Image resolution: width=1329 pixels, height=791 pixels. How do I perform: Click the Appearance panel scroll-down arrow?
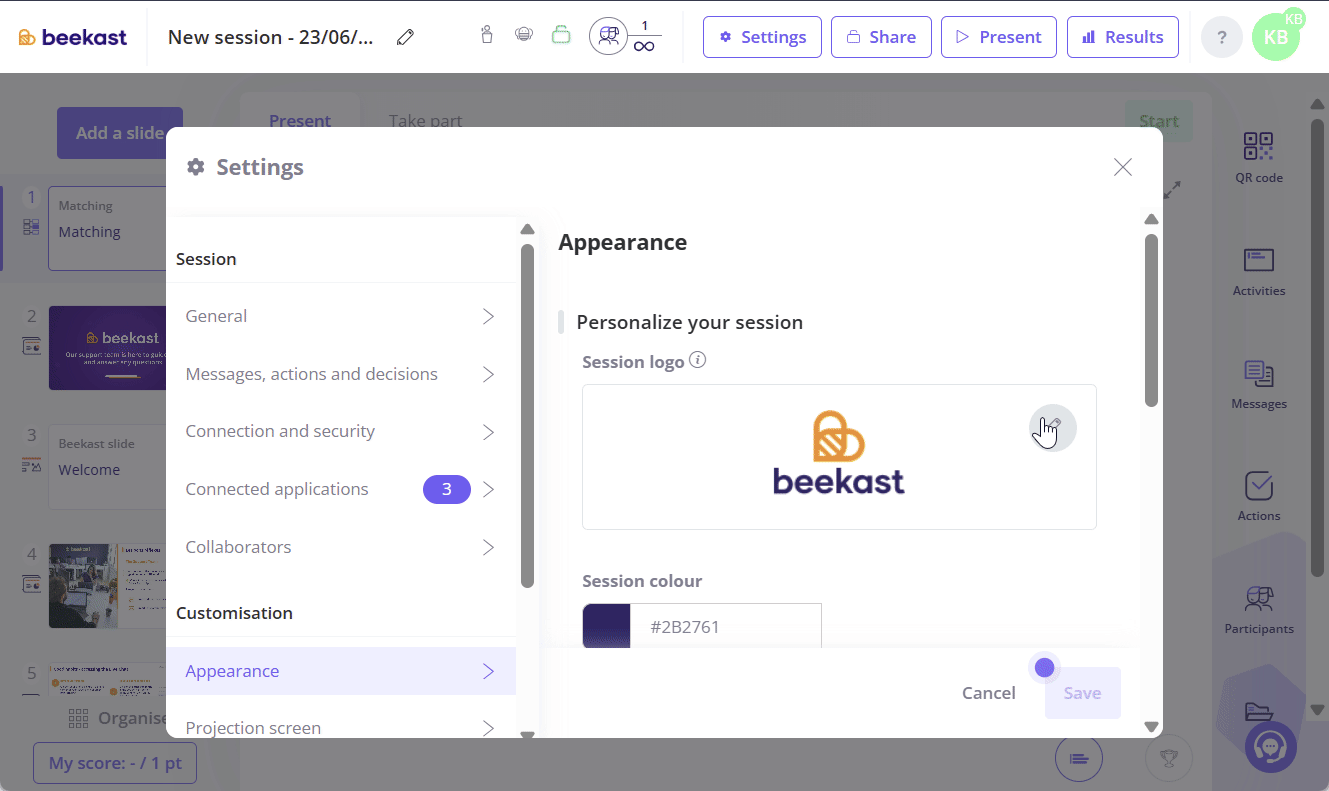1151,727
